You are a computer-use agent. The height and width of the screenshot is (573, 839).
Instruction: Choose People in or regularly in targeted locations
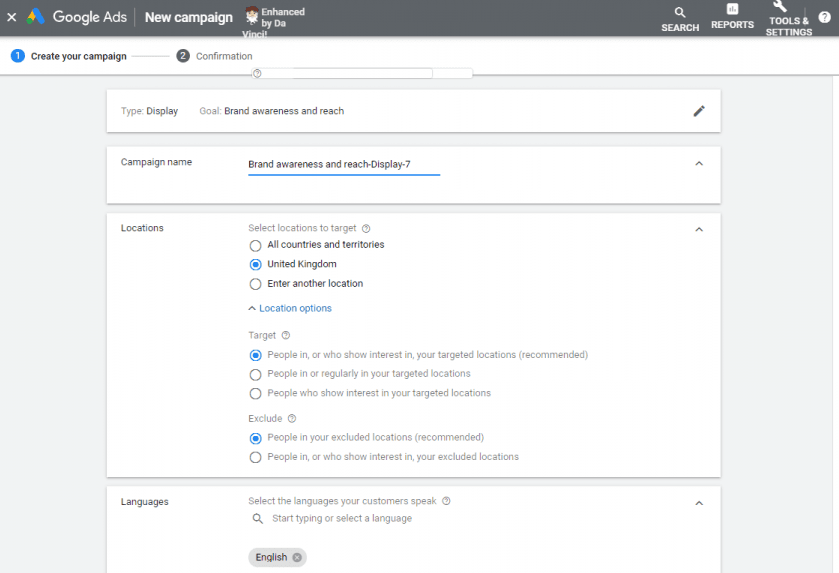[255, 374]
